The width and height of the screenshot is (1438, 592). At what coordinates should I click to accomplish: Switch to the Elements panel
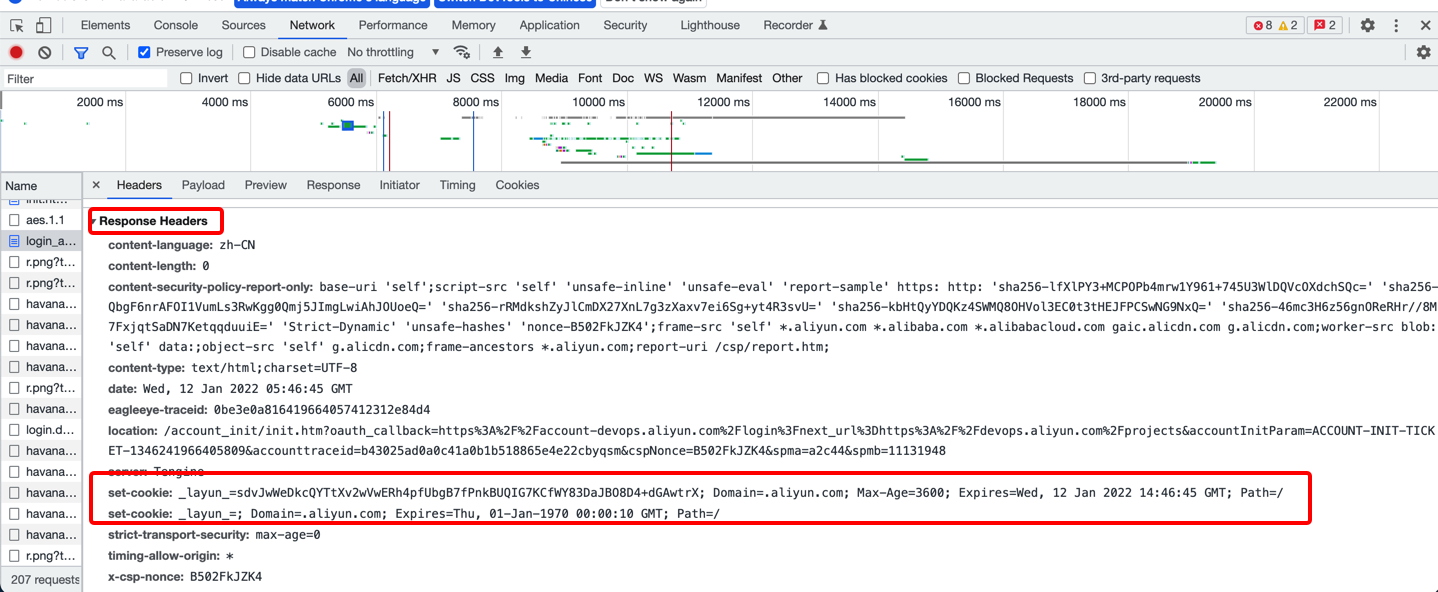click(x=105, y=25)
